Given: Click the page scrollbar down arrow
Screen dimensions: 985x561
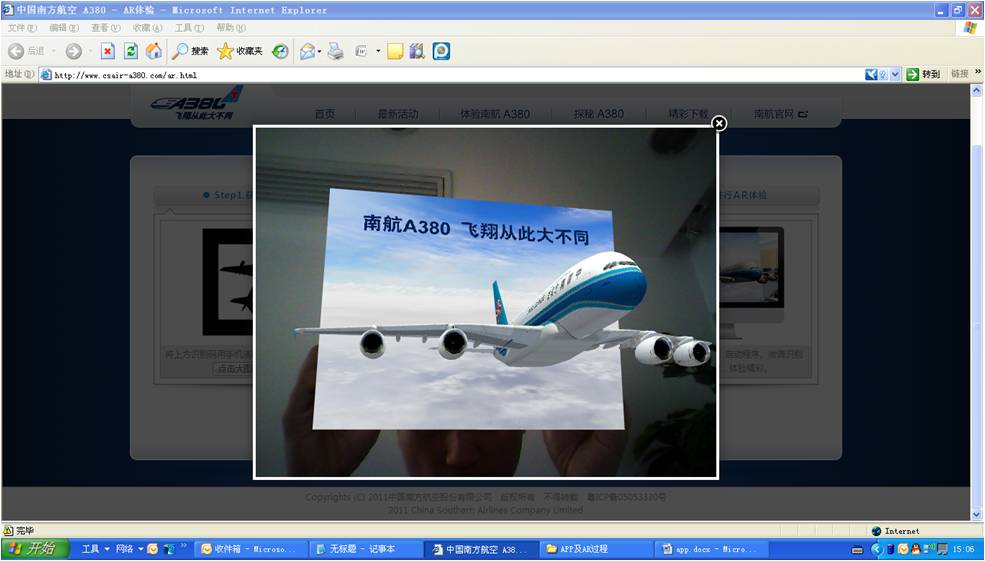Looking at the screenshot, I should pos(976,515).
